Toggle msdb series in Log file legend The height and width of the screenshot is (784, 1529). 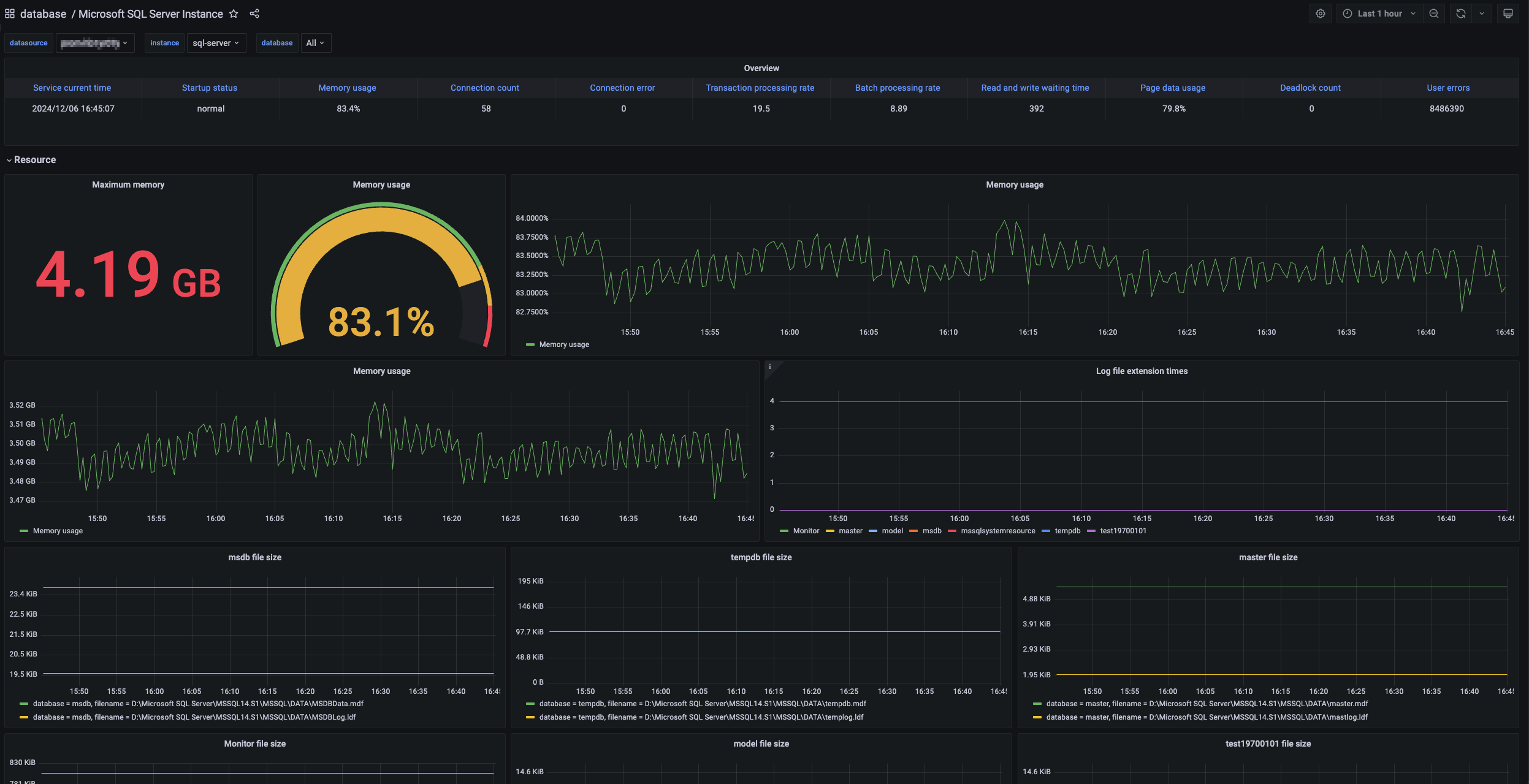point(932,531)
